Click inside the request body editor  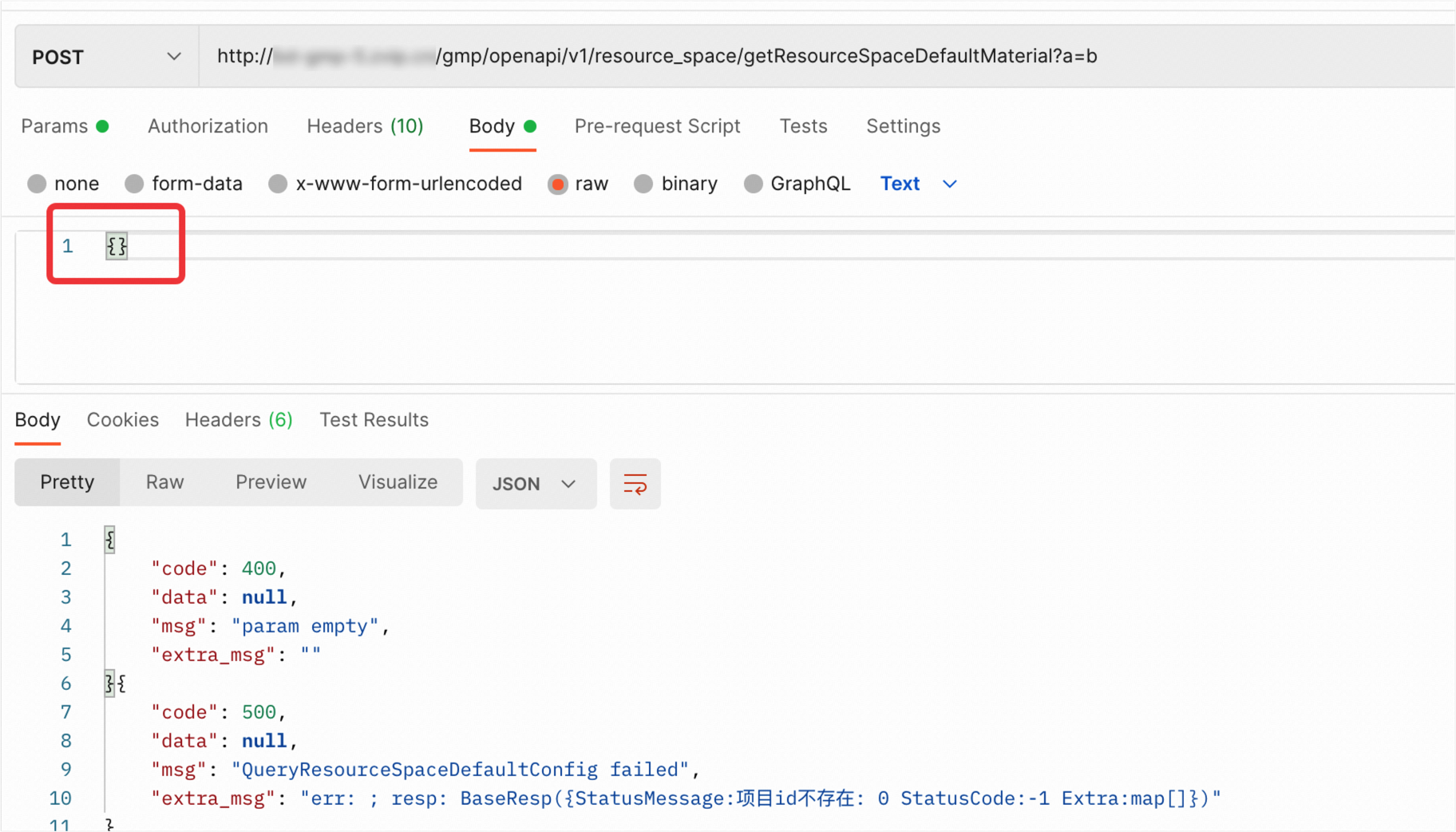click(734, 307)
